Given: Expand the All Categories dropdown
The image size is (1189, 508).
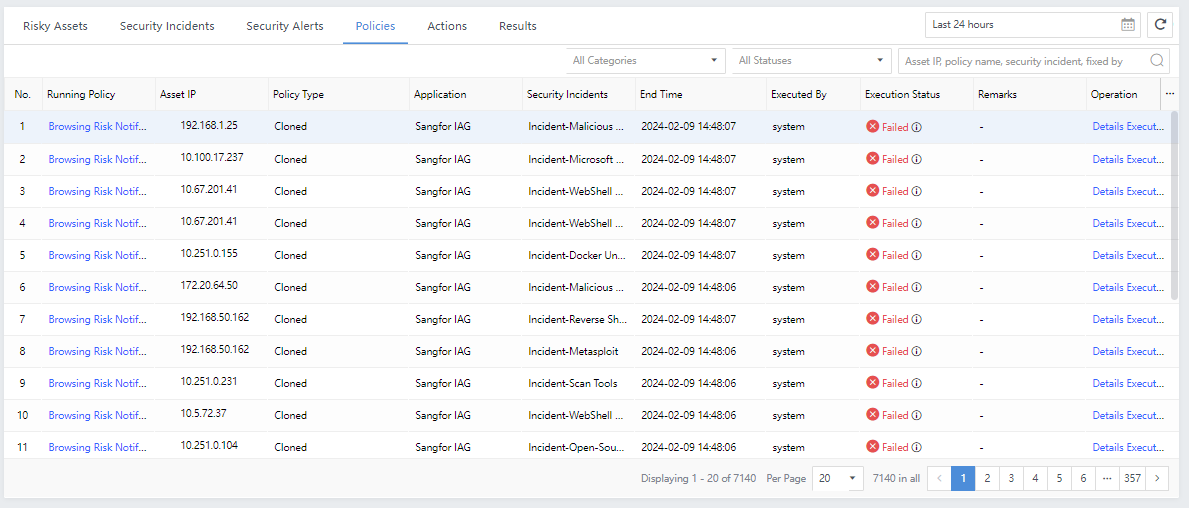Looking at the screenshot, I should 645,61.
